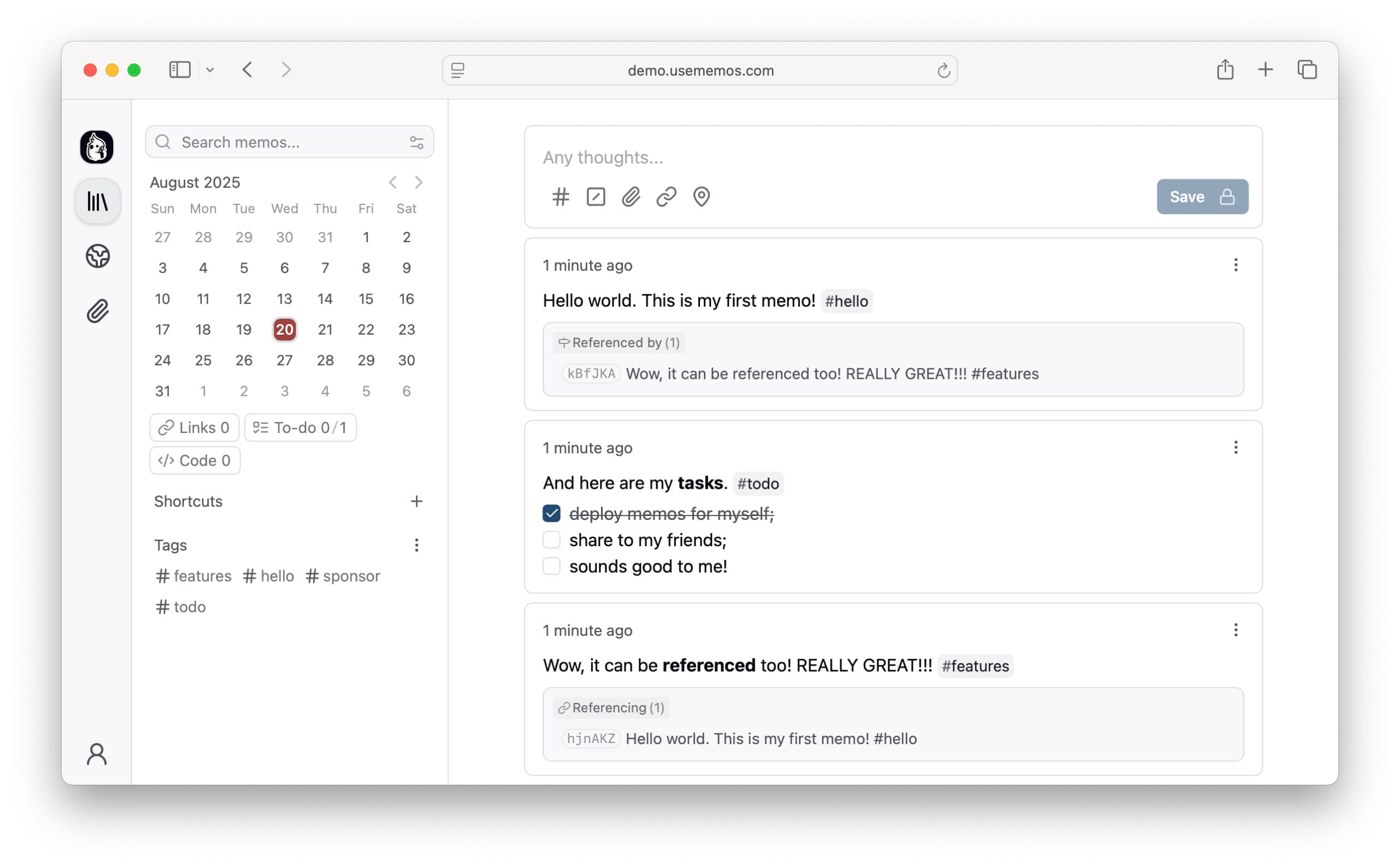Open the options menu on the tasks memo
The height and width of the screenshot is (866, 1400).
(1235, 447)
